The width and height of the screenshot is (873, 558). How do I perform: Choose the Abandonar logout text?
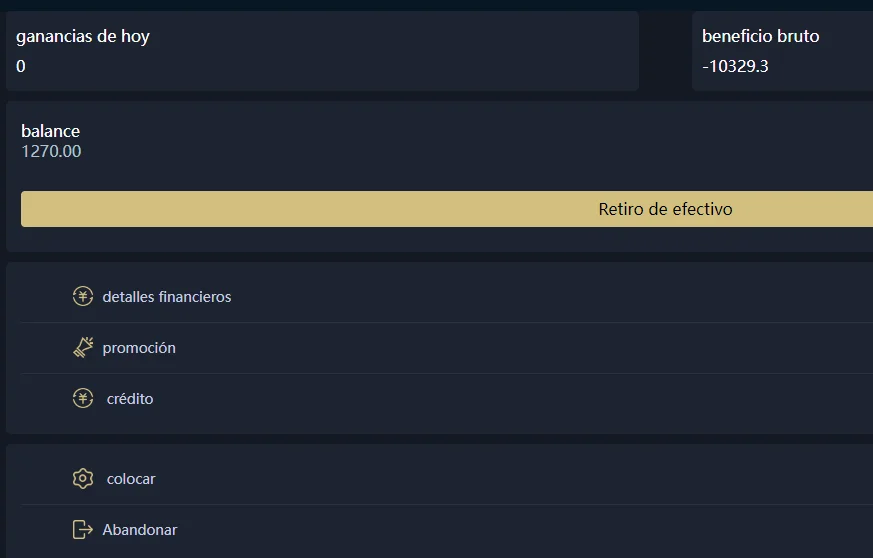[140, 530]
